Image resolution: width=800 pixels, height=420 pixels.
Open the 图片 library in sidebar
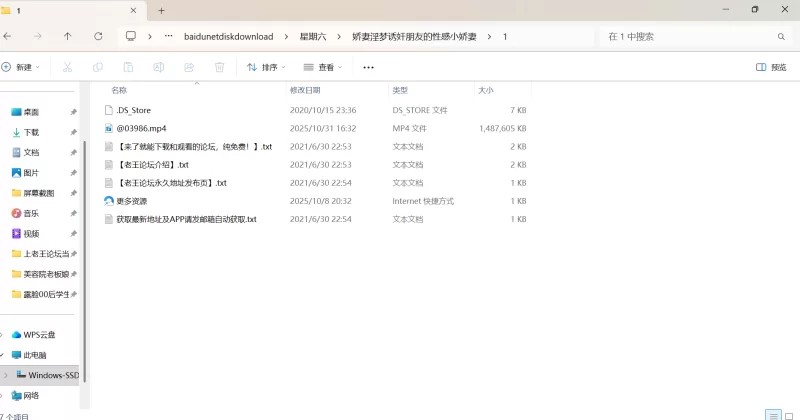31,173
